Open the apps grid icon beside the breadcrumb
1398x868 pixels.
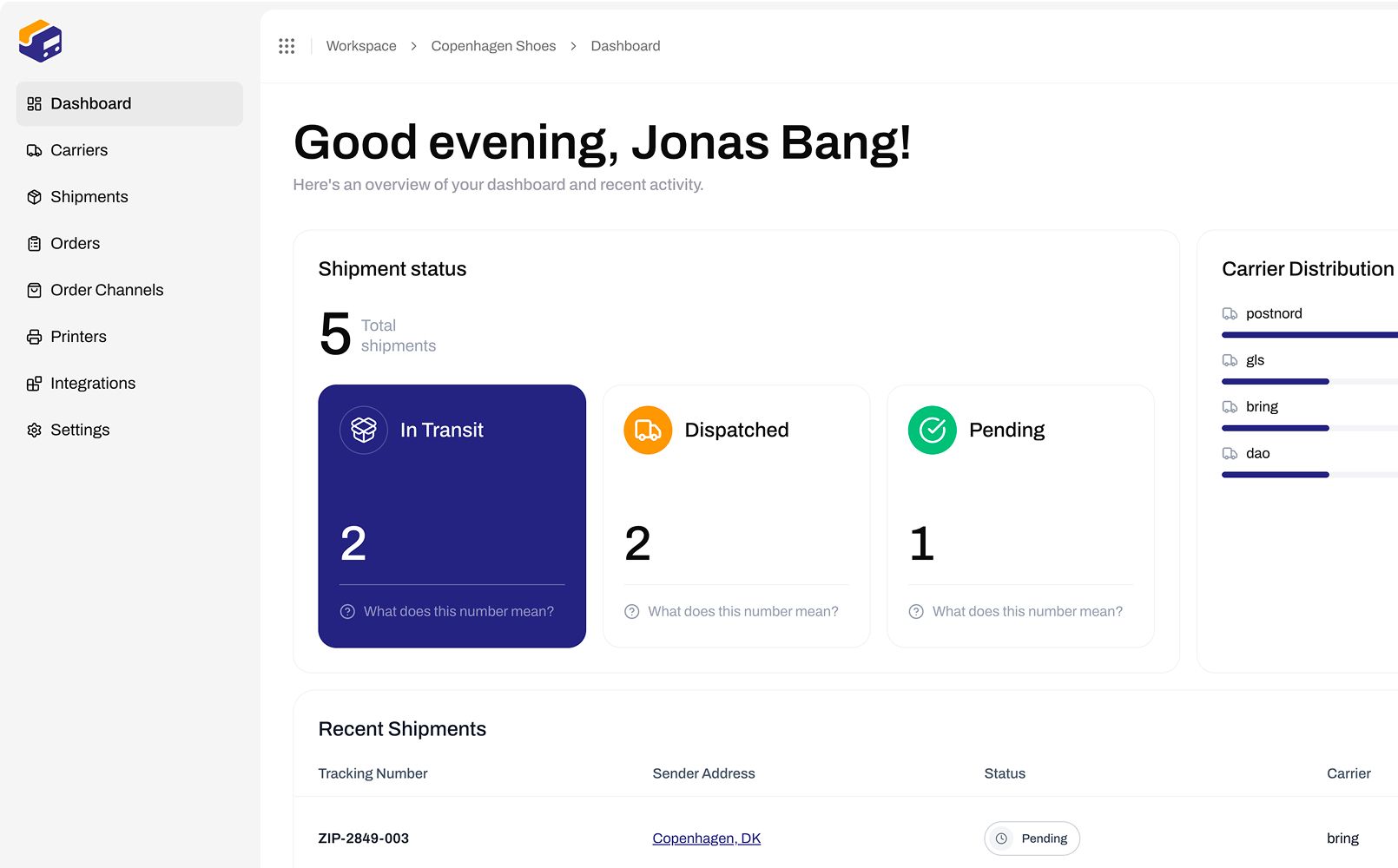point(287,45)
